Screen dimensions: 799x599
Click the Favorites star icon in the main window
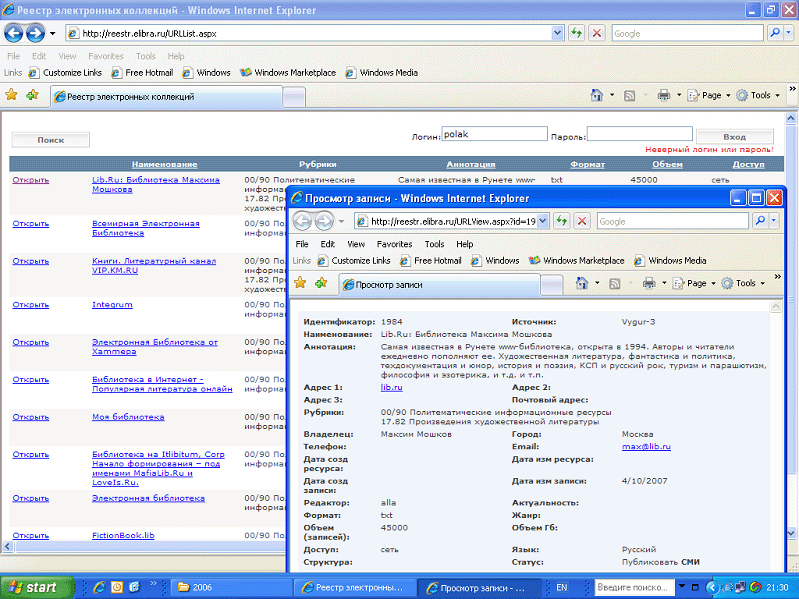tap(12, 95)
